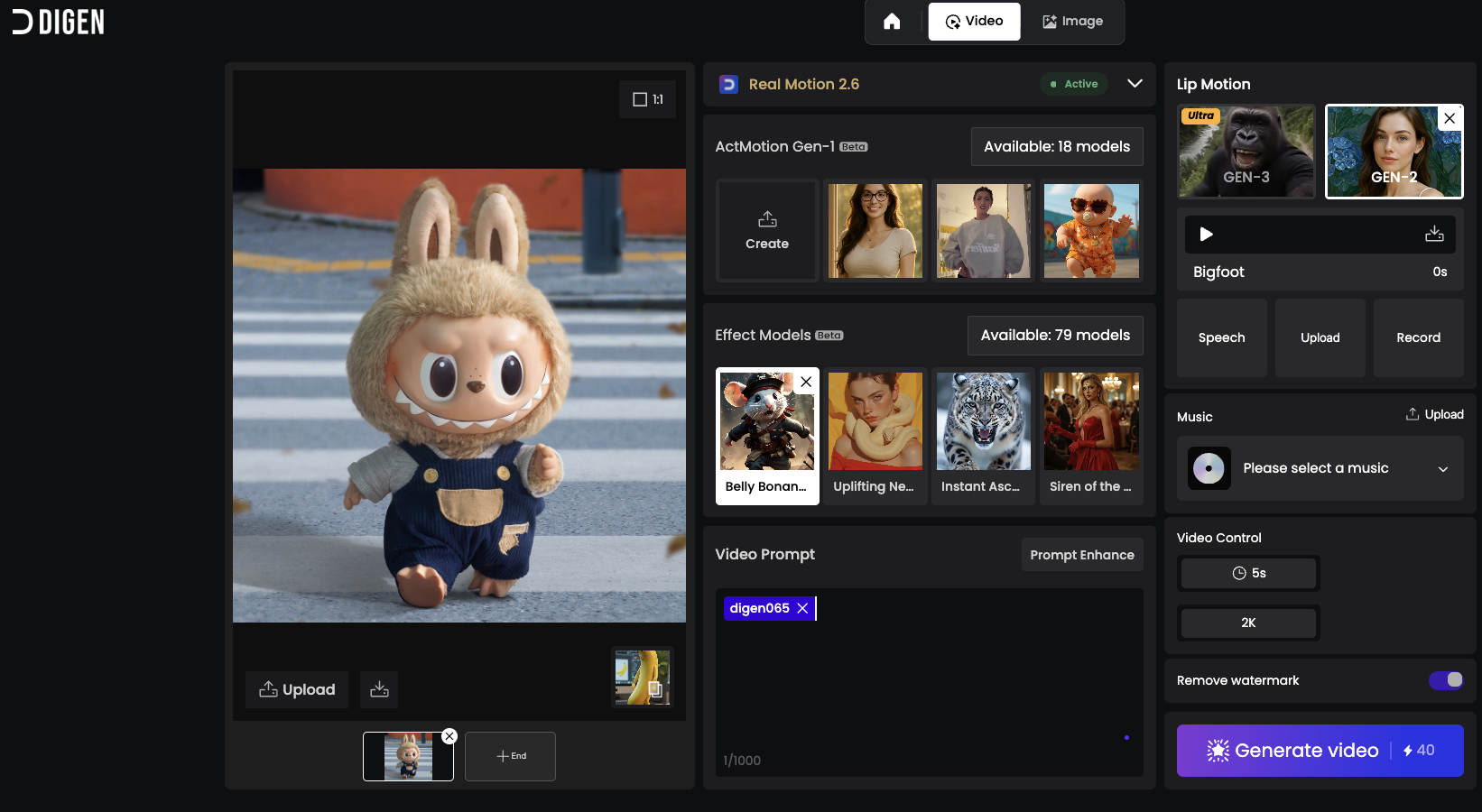Add an End frame
The width and height of the screenshot is (1482, 812).
(510, 756)
